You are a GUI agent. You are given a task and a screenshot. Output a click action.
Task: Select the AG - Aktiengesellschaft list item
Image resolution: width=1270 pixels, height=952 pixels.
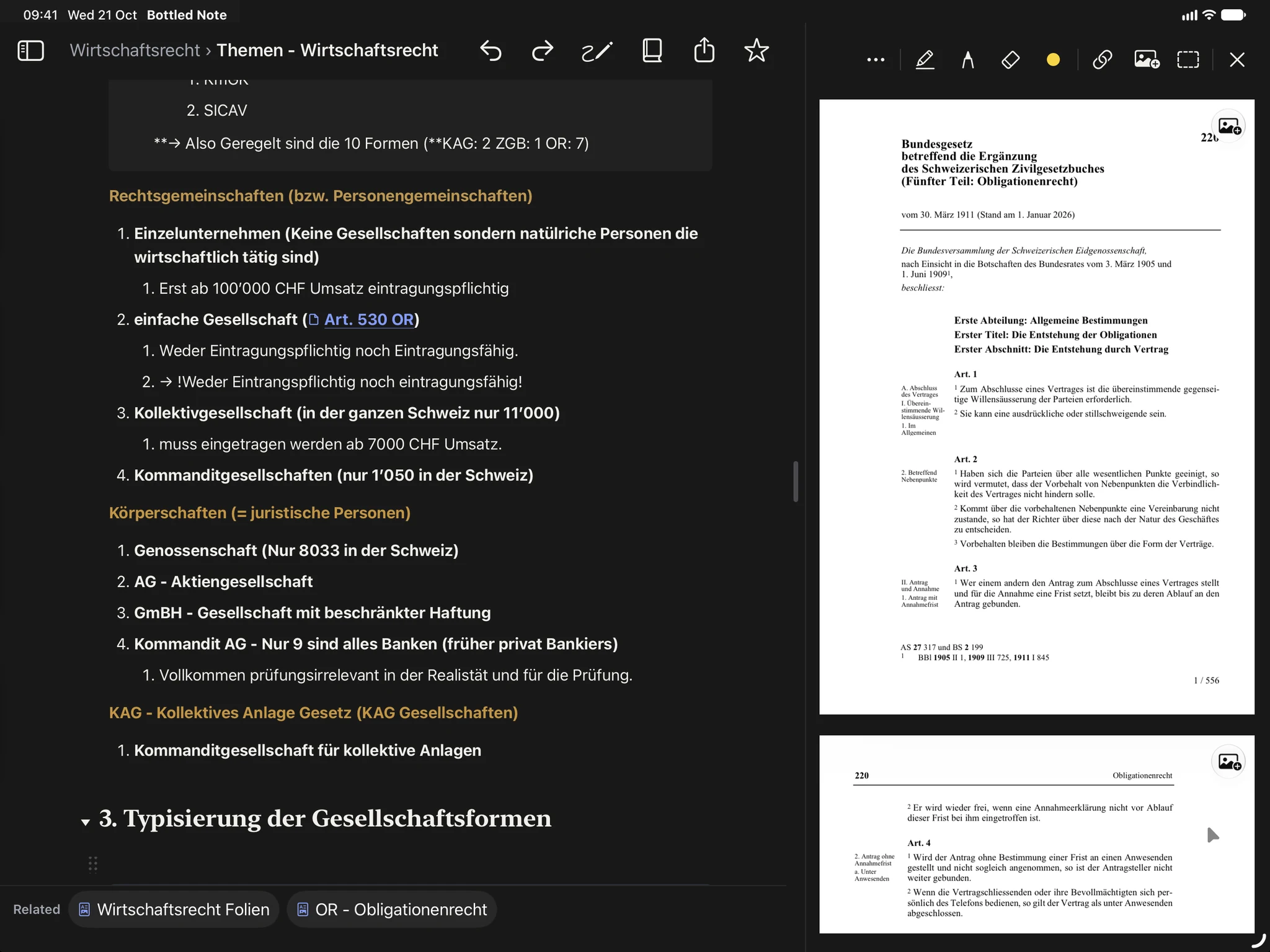(x=223, y=581)
